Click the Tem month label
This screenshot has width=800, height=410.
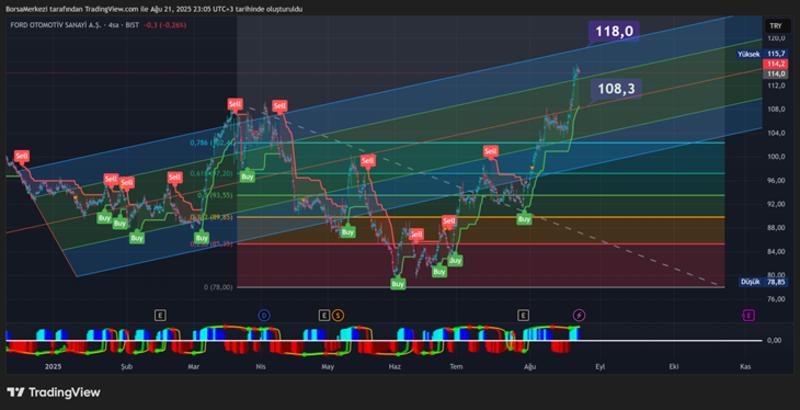tap(457, 366)
